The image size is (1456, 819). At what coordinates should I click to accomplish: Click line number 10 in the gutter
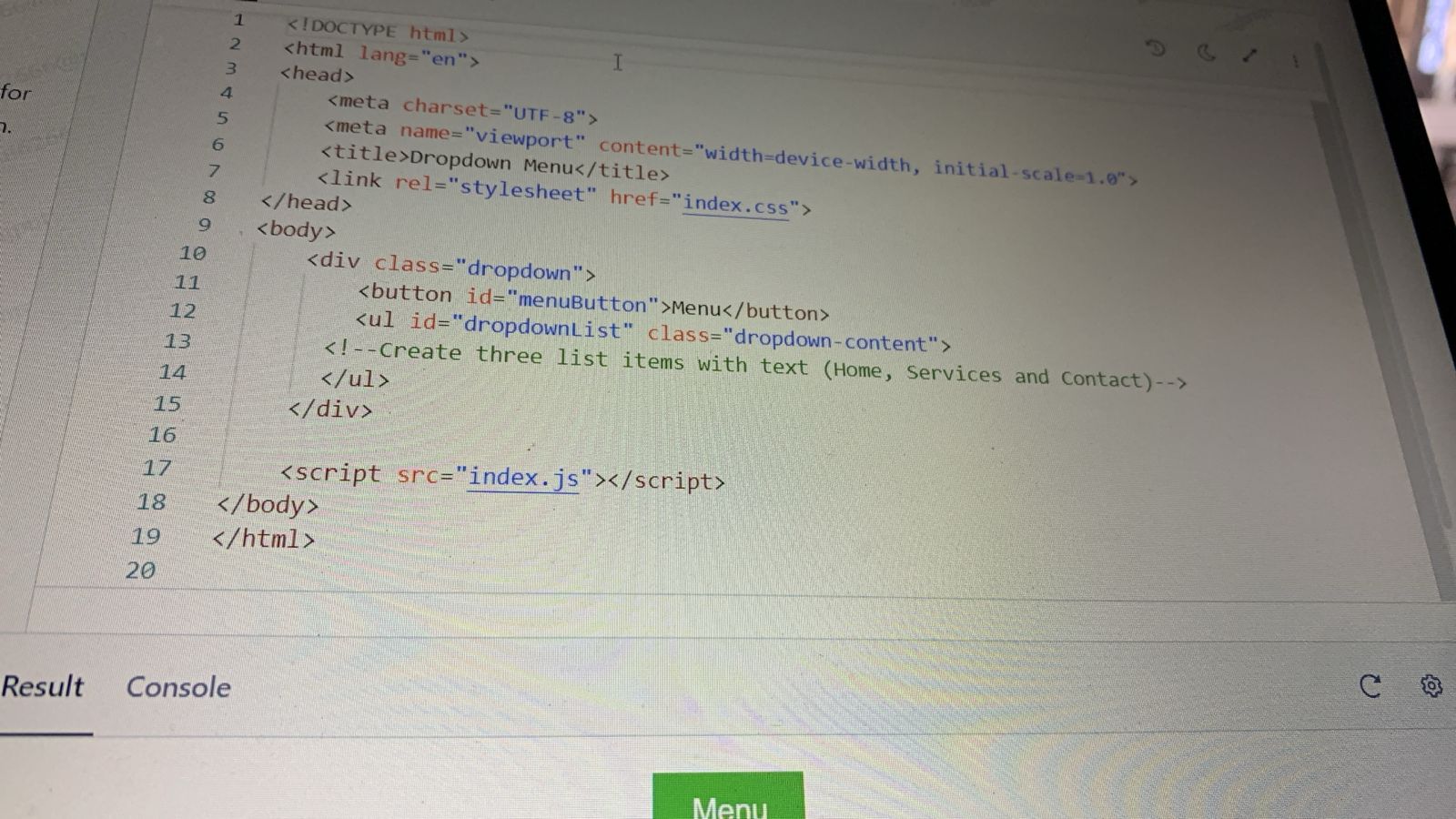pos(192,253)
